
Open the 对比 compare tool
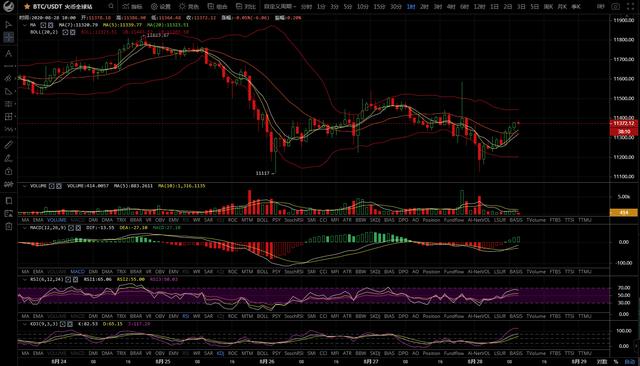[246, 7]
